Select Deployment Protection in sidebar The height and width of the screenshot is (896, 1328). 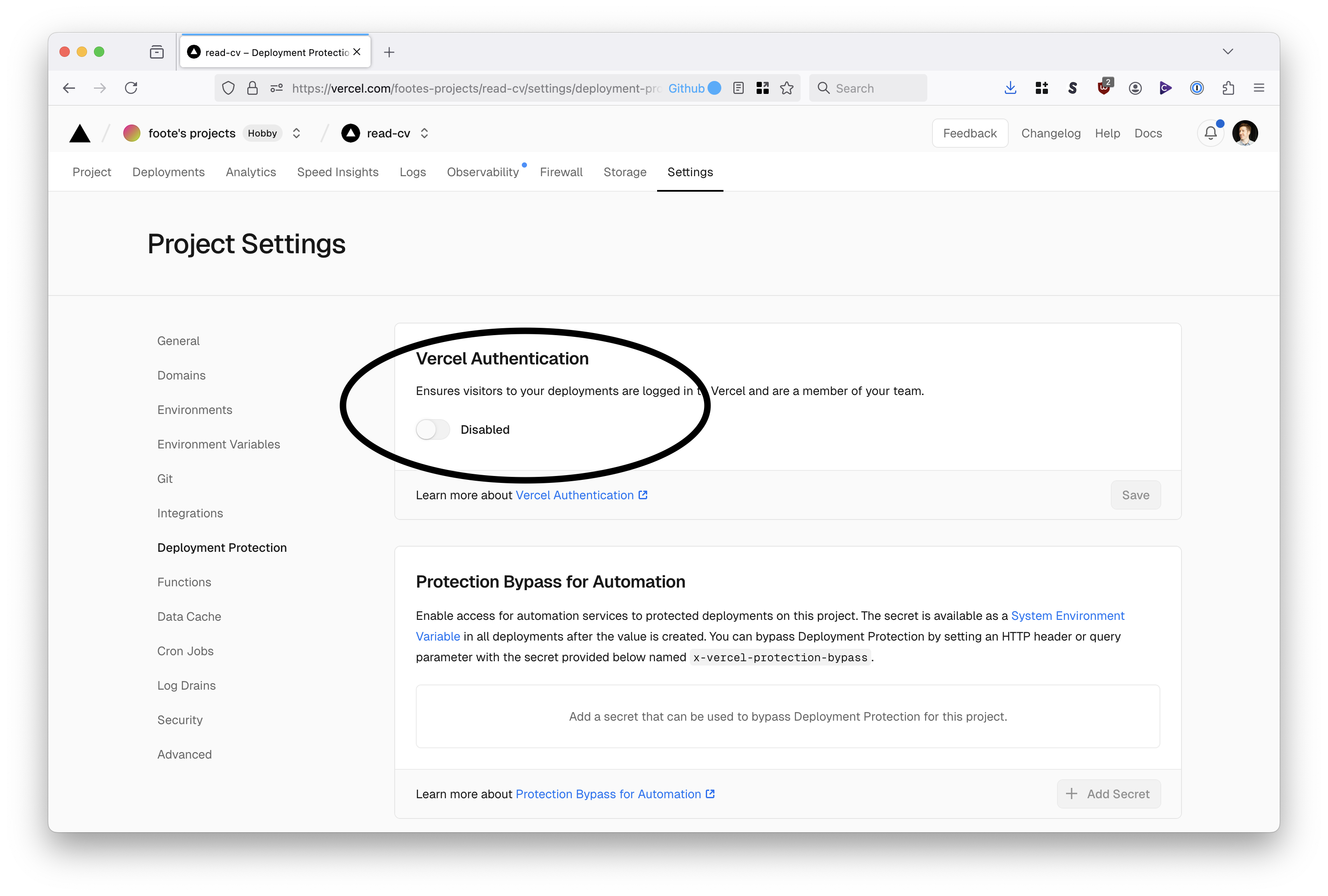[222, 548]
